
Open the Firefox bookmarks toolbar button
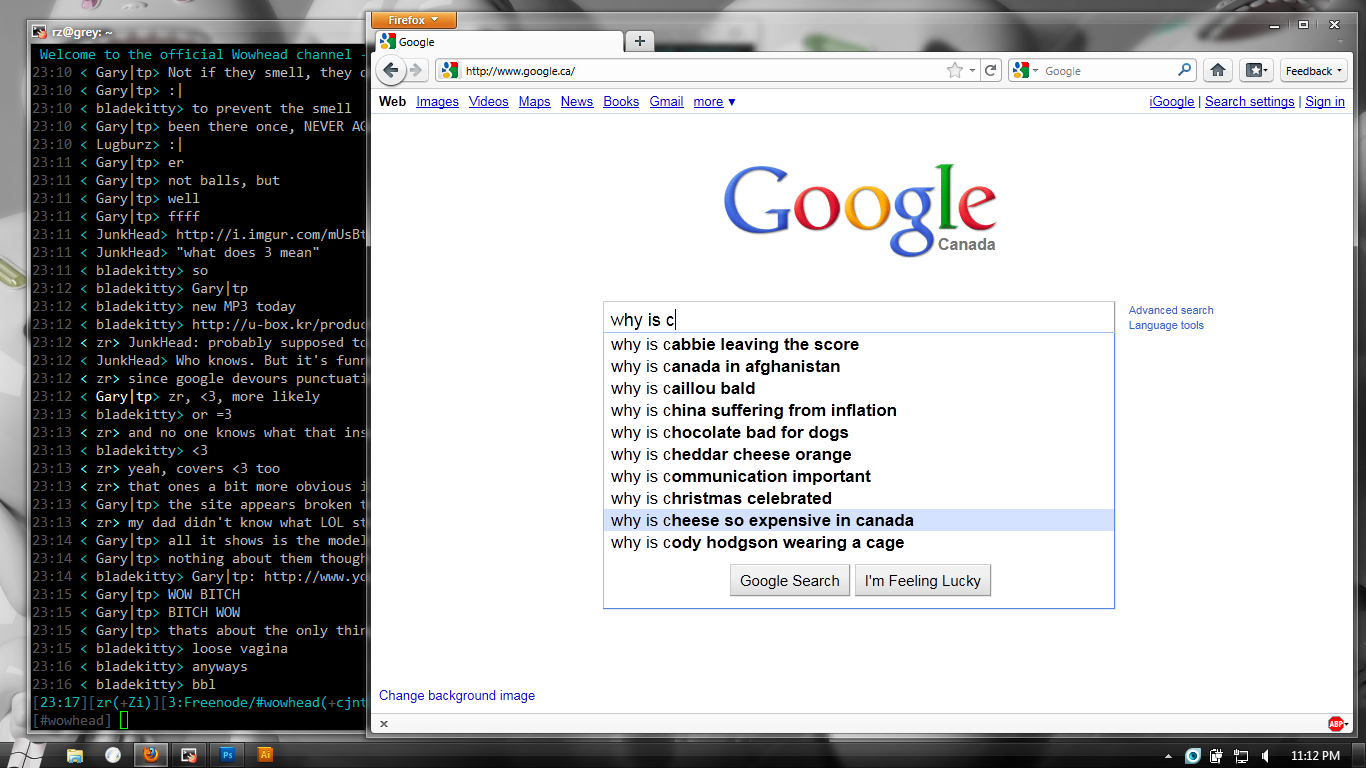click(x=1255, y=70)
